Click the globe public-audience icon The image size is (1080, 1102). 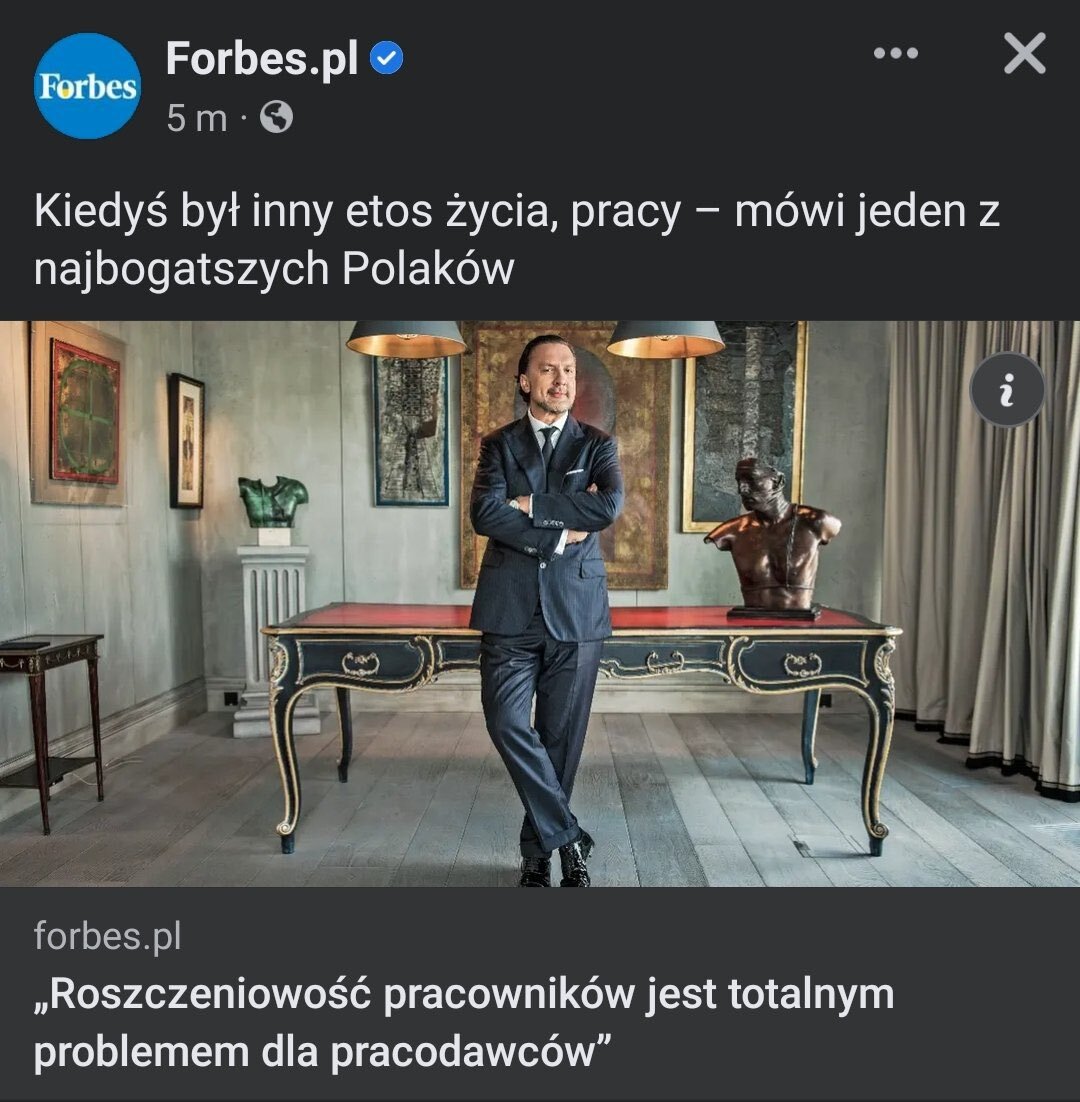point(276,117)
